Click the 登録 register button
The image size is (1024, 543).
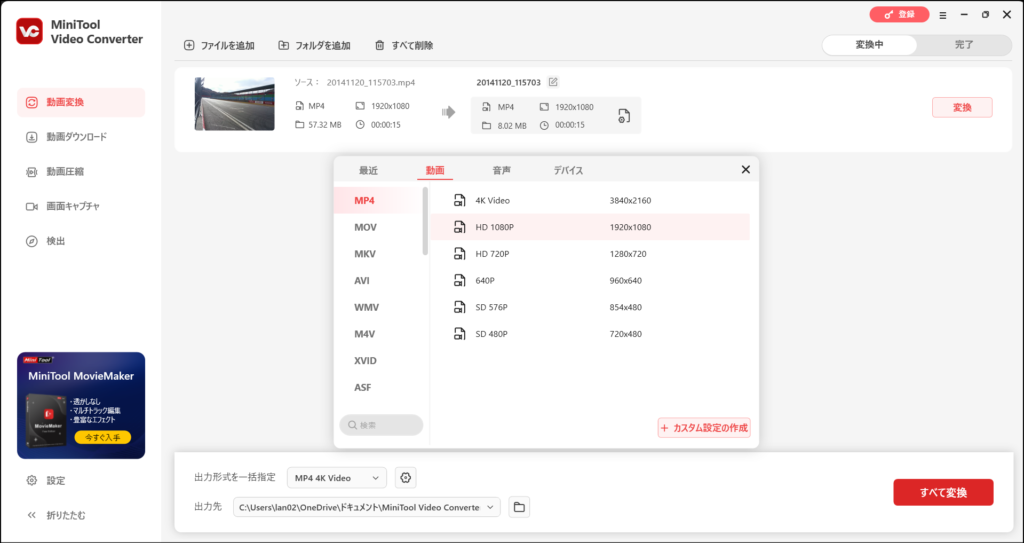tap(899, 14)
